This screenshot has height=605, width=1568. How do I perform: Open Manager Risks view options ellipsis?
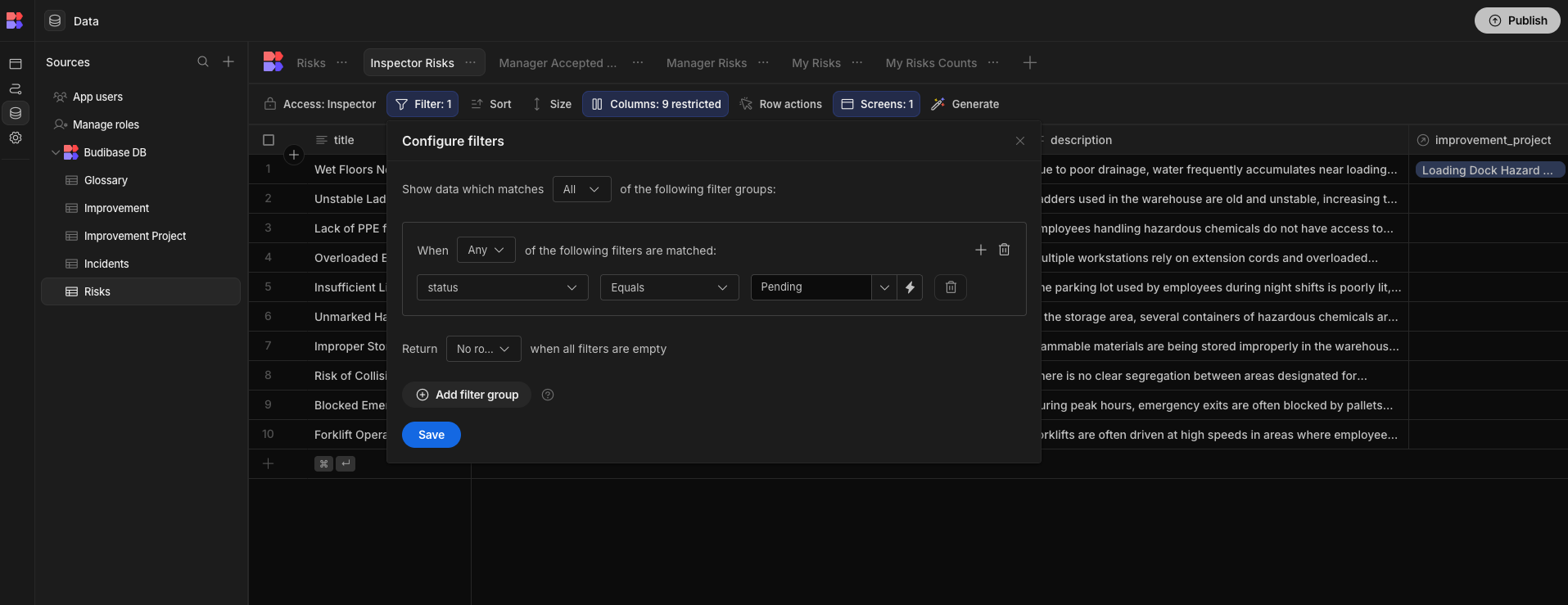763,62
